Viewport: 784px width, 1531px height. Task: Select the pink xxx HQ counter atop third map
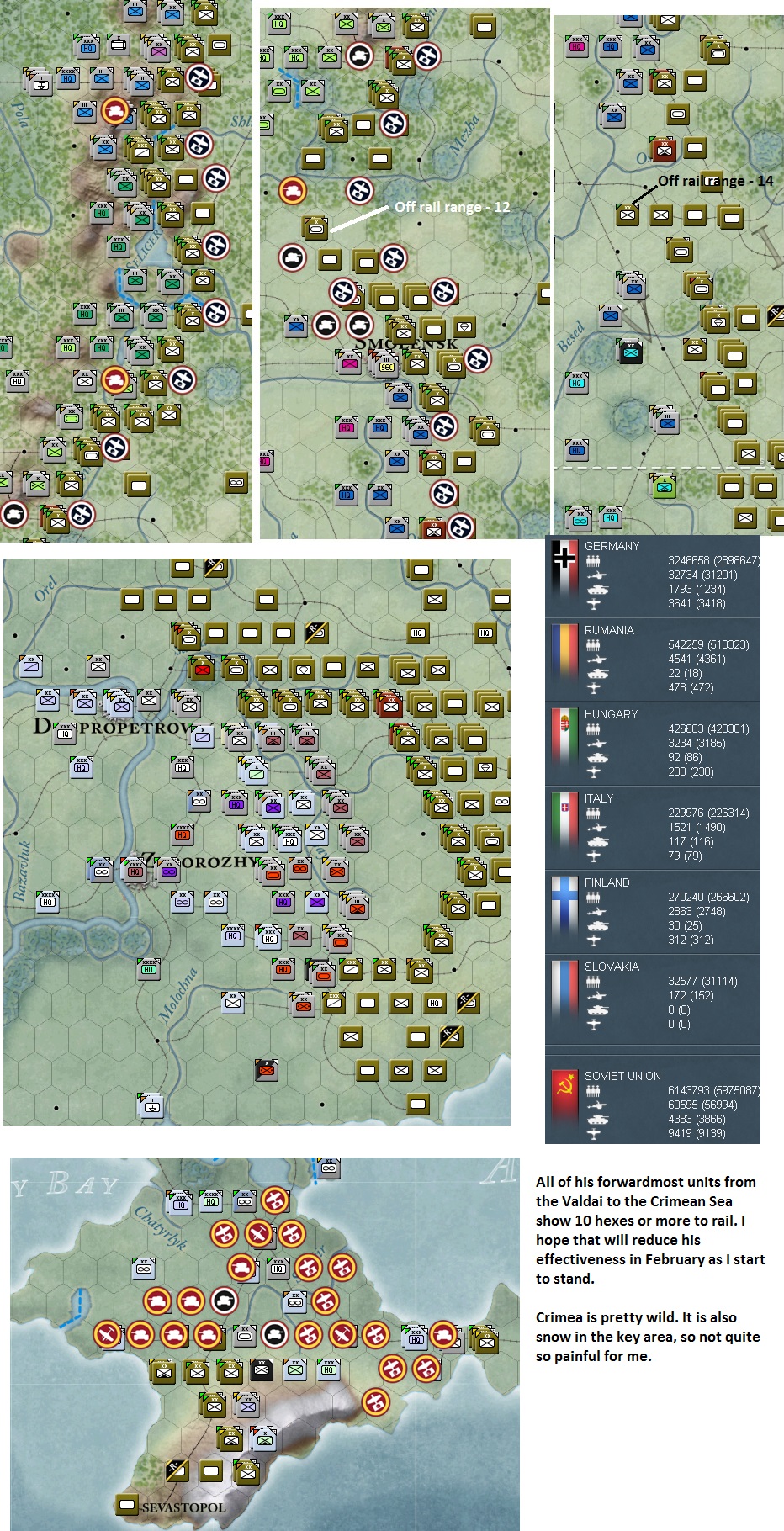tap(576, 45)
